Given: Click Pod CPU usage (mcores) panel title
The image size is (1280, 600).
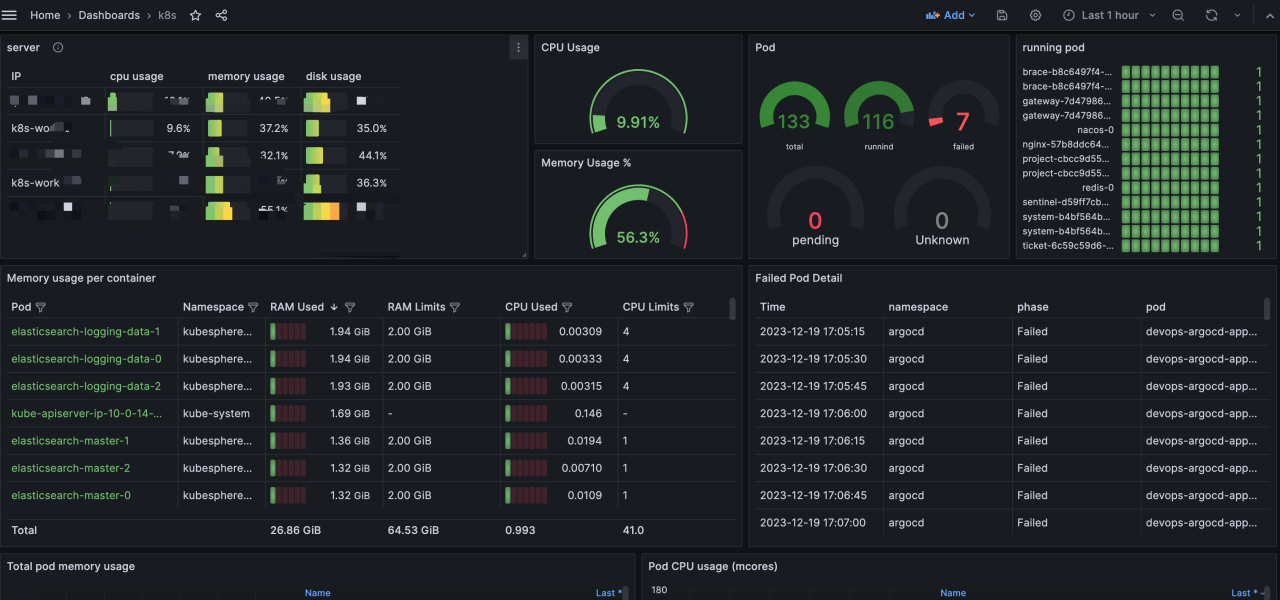Looking at the screenshot, I should click(x=713, y=566).
